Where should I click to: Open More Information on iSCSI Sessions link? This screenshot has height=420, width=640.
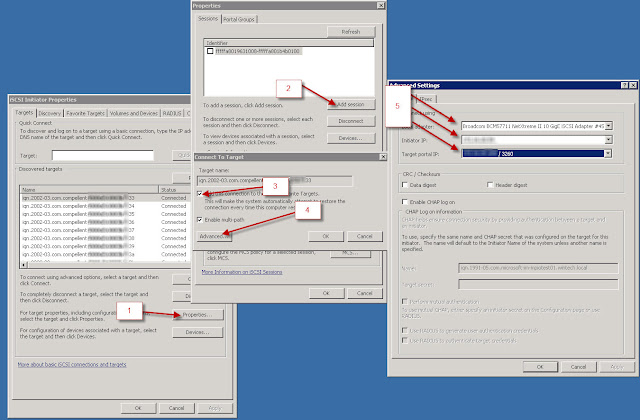point(242,272)
